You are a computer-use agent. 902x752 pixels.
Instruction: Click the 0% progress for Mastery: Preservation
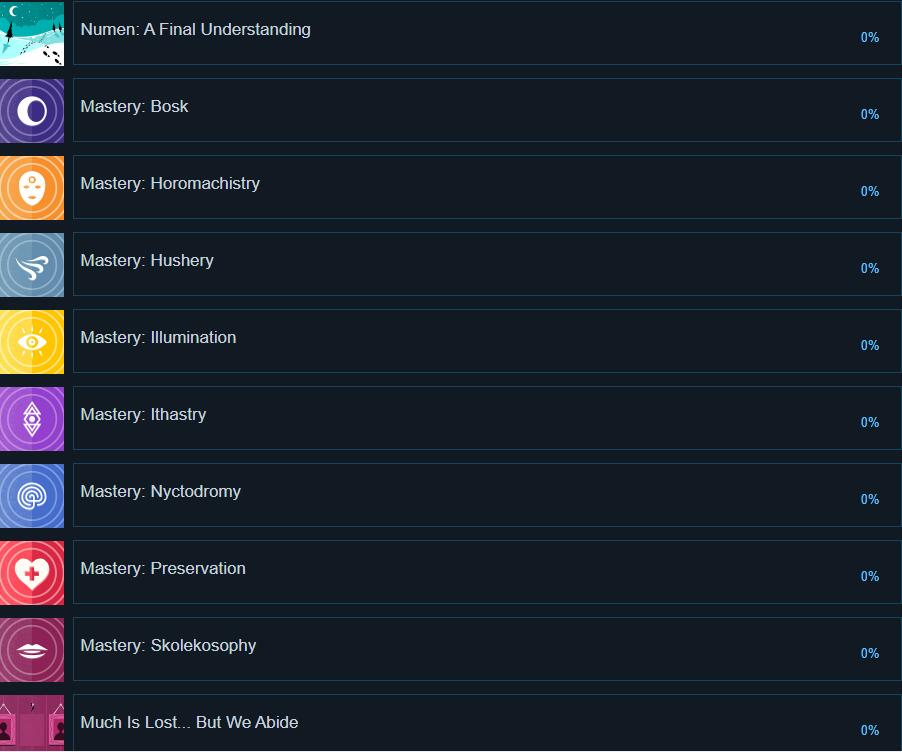tap(869, 577)
